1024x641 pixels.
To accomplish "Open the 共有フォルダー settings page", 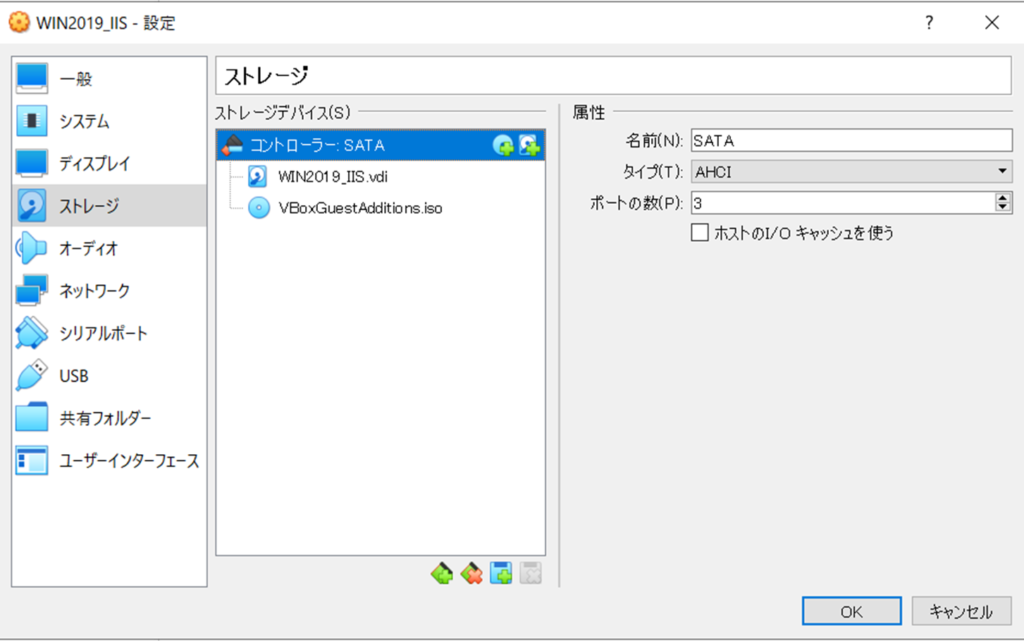I will click(x=105, y=418).
